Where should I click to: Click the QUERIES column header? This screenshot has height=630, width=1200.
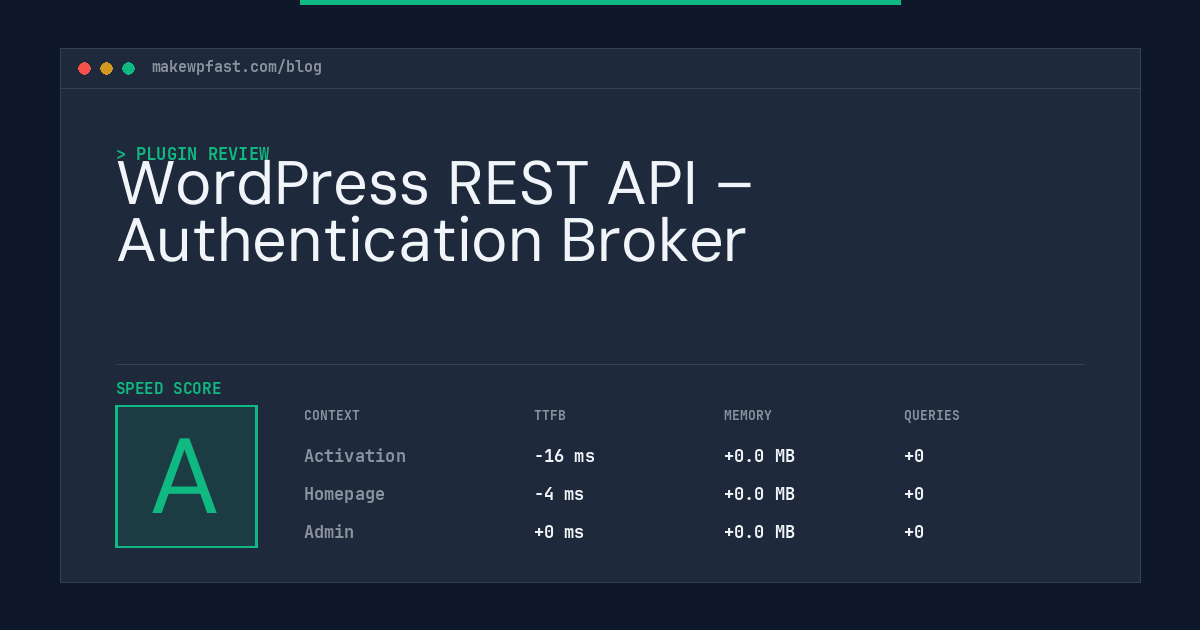coord(932,416)
